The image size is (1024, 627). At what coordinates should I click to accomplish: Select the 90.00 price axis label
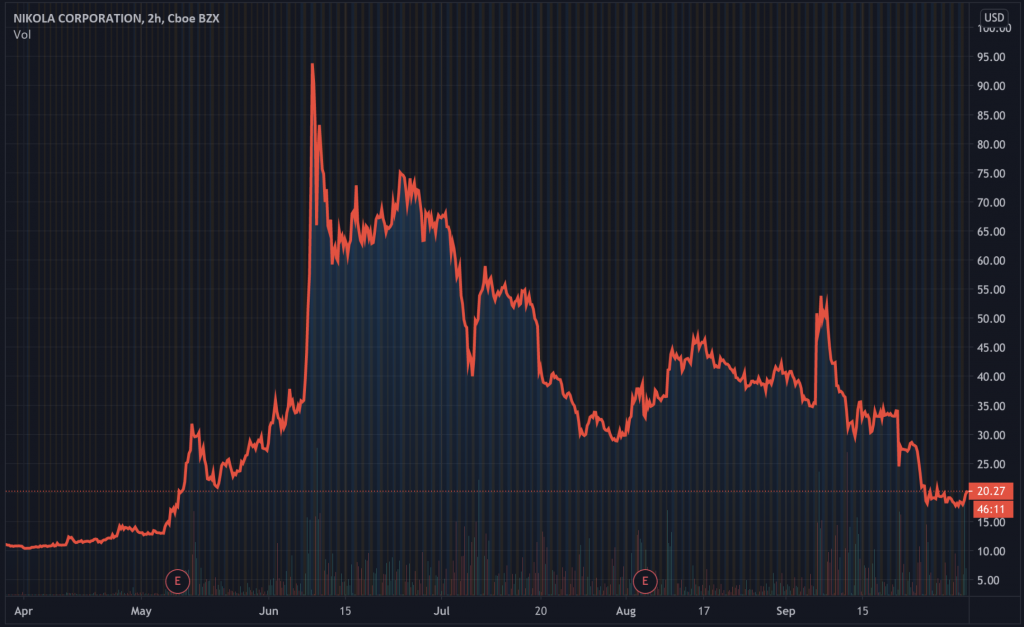point(991,86)
